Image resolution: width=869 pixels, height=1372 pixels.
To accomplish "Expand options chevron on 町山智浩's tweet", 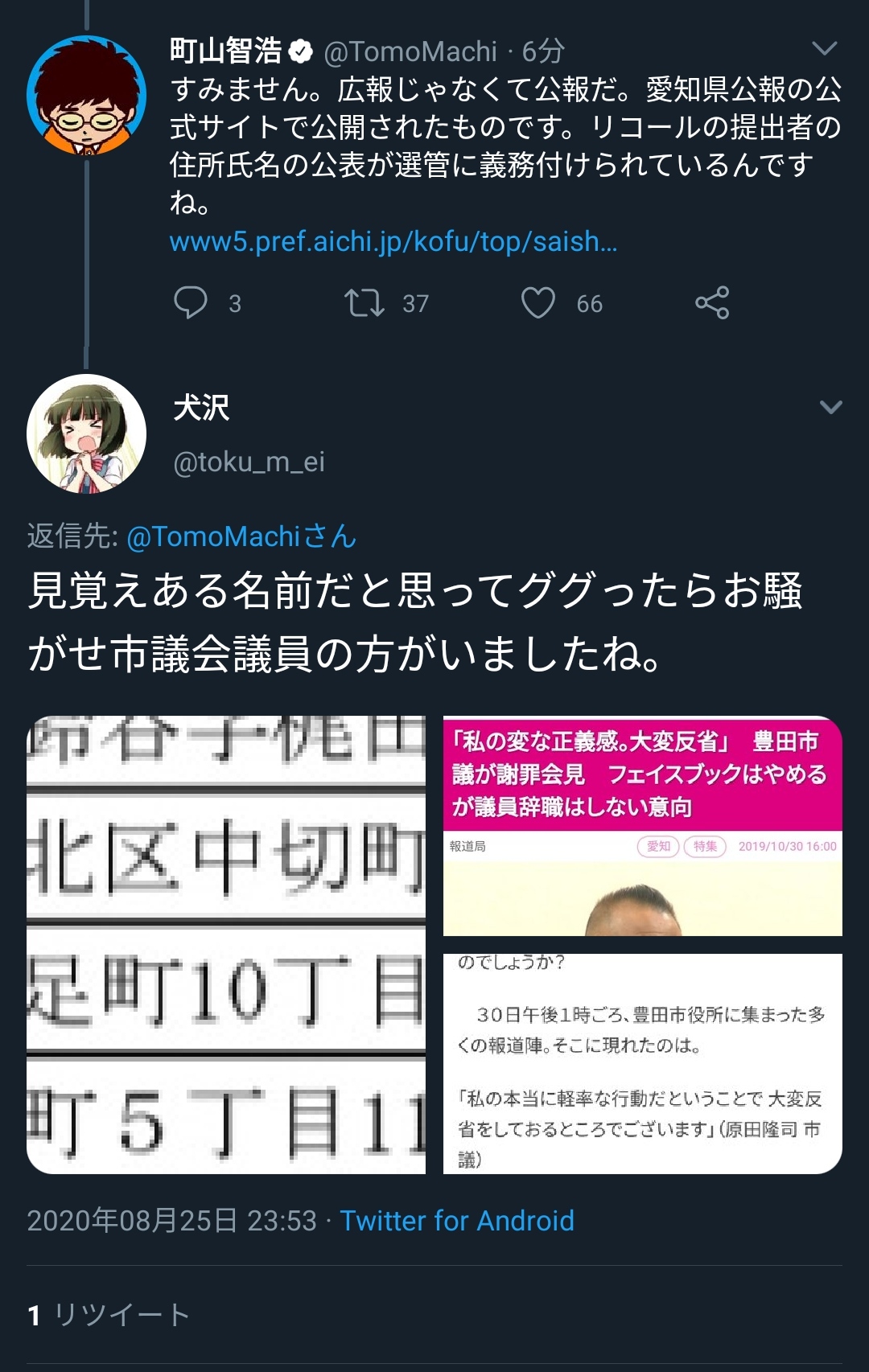I will click(825, 49).
